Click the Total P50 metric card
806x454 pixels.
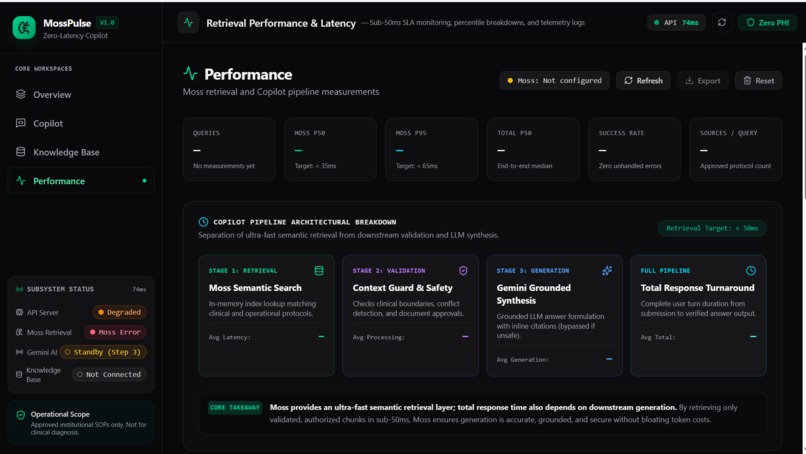(533, 149)
